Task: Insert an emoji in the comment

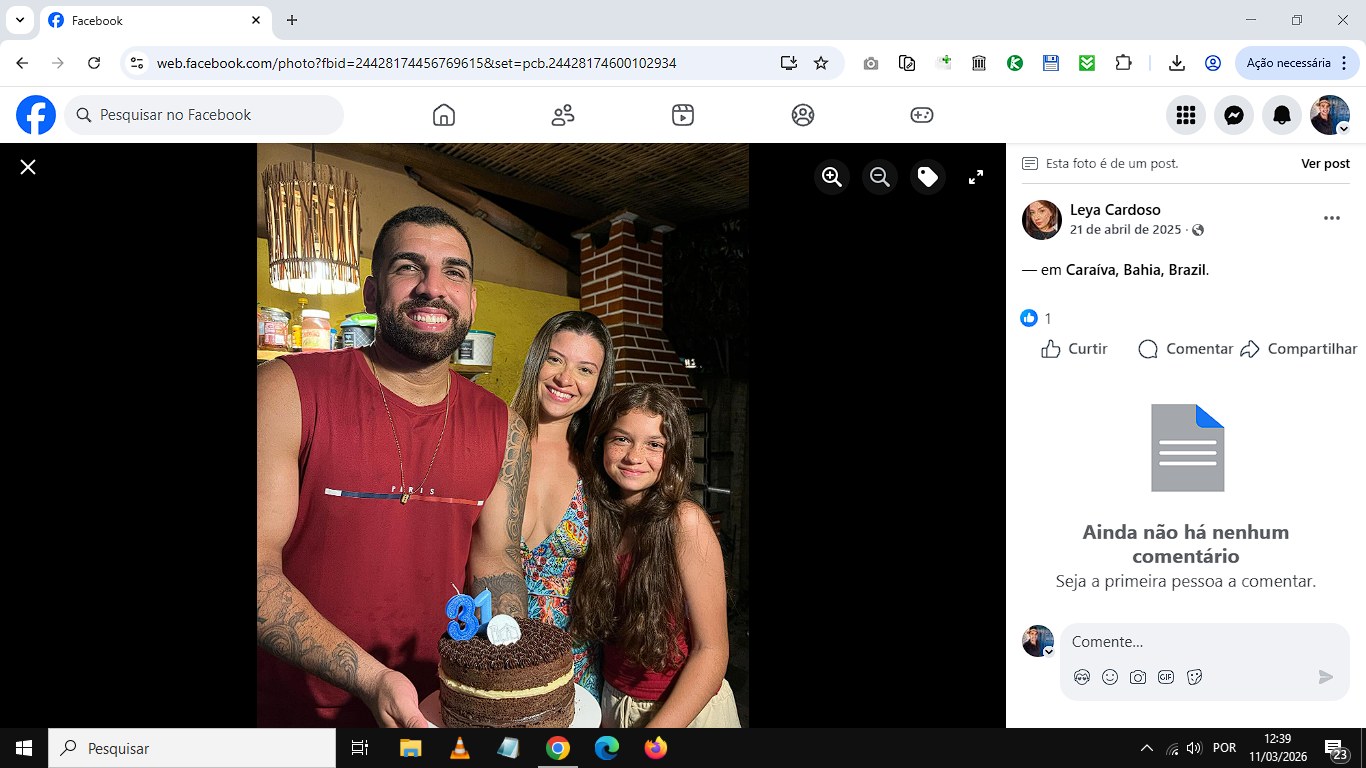Action: pyautogui.click(x=1110, y=677)
